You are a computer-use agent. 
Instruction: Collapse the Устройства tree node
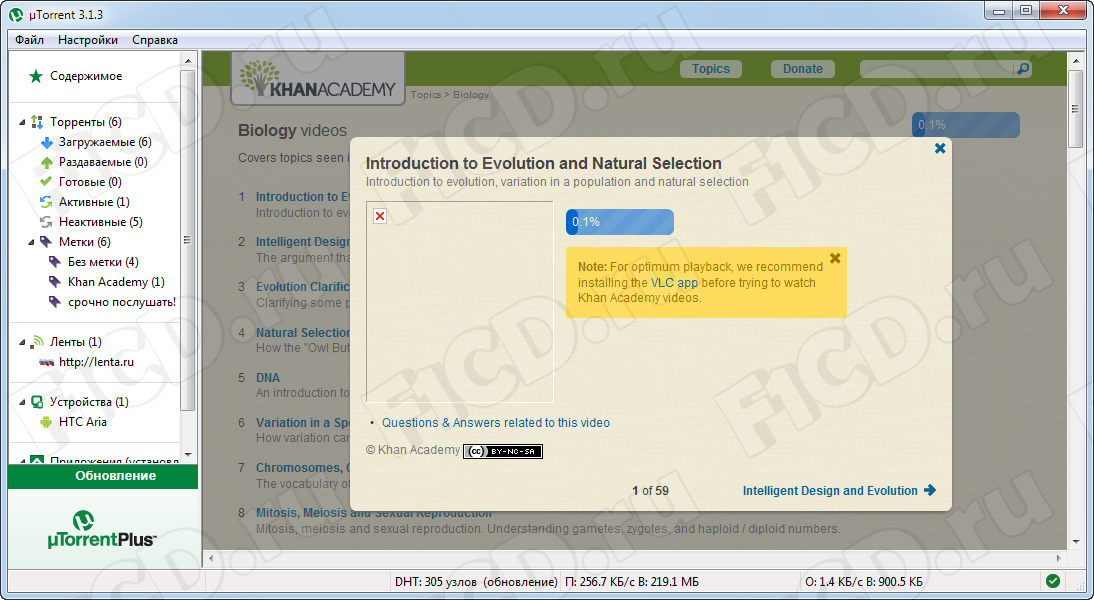point(22,402)
